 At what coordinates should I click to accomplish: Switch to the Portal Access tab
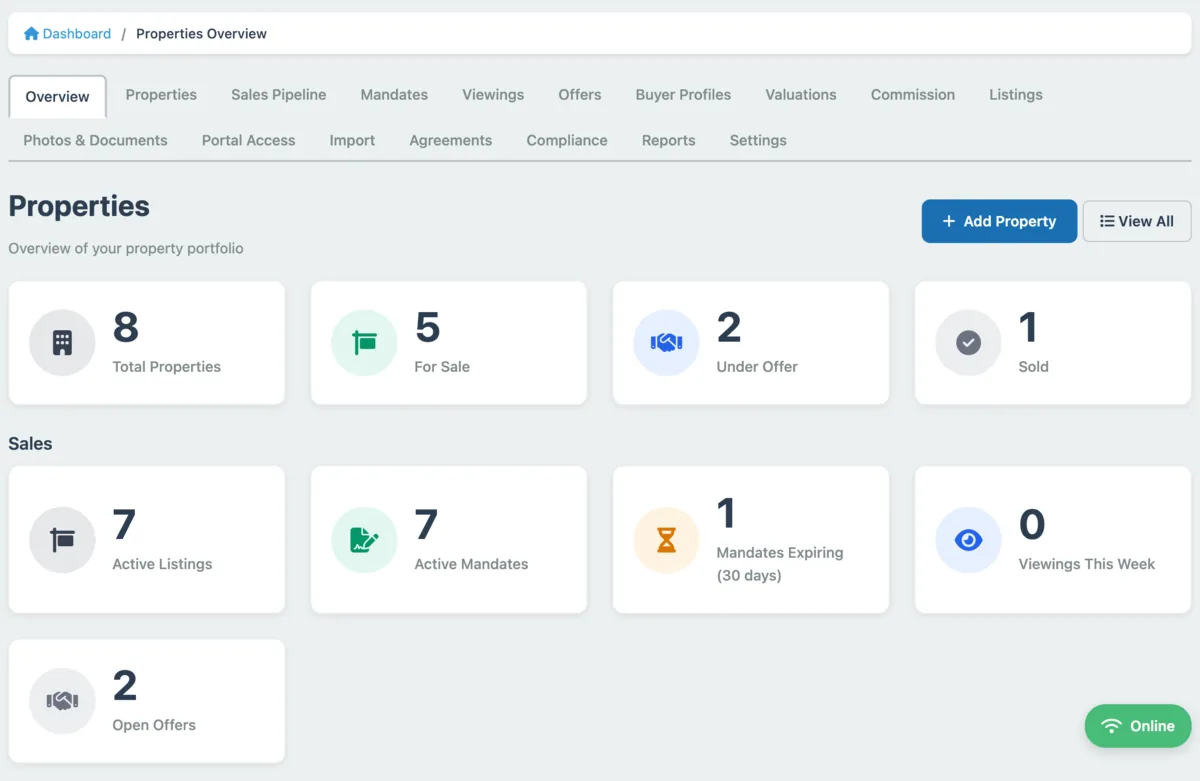point(249,140)
